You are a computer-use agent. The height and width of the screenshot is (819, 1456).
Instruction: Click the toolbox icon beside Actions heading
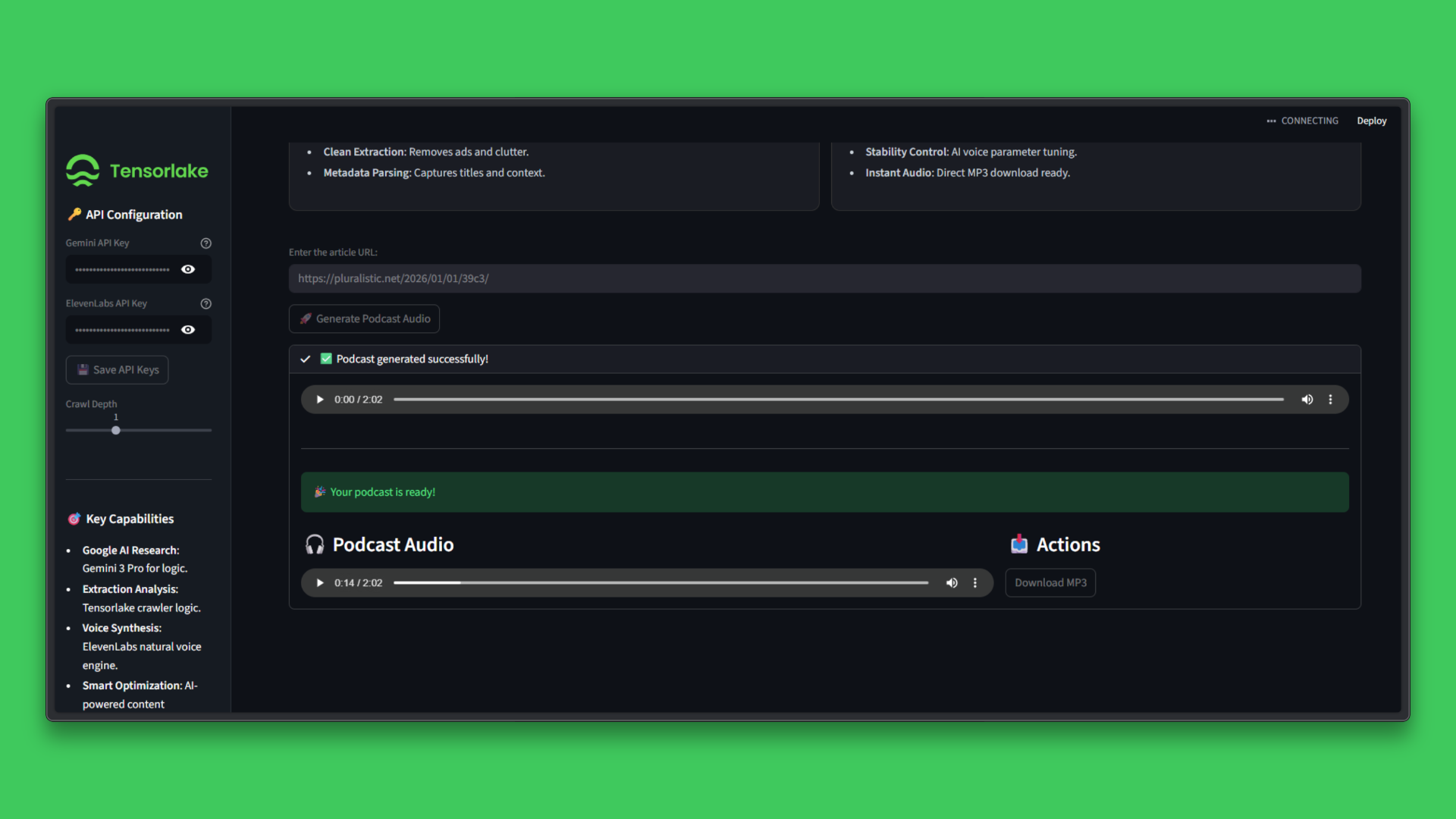pyautogui.click(x=1020, y=544)
